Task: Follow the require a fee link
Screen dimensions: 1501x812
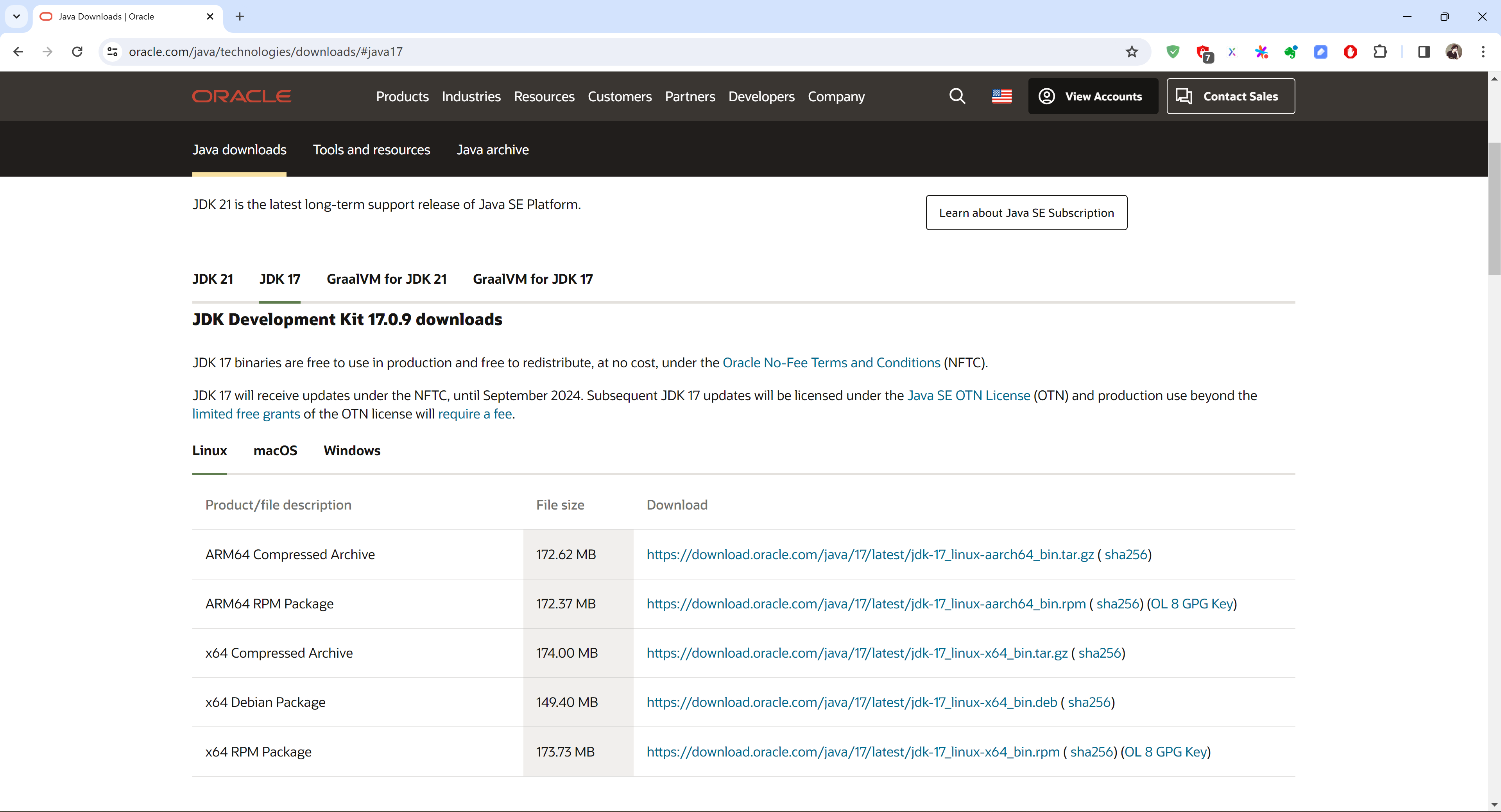Action: coord(474,413)
